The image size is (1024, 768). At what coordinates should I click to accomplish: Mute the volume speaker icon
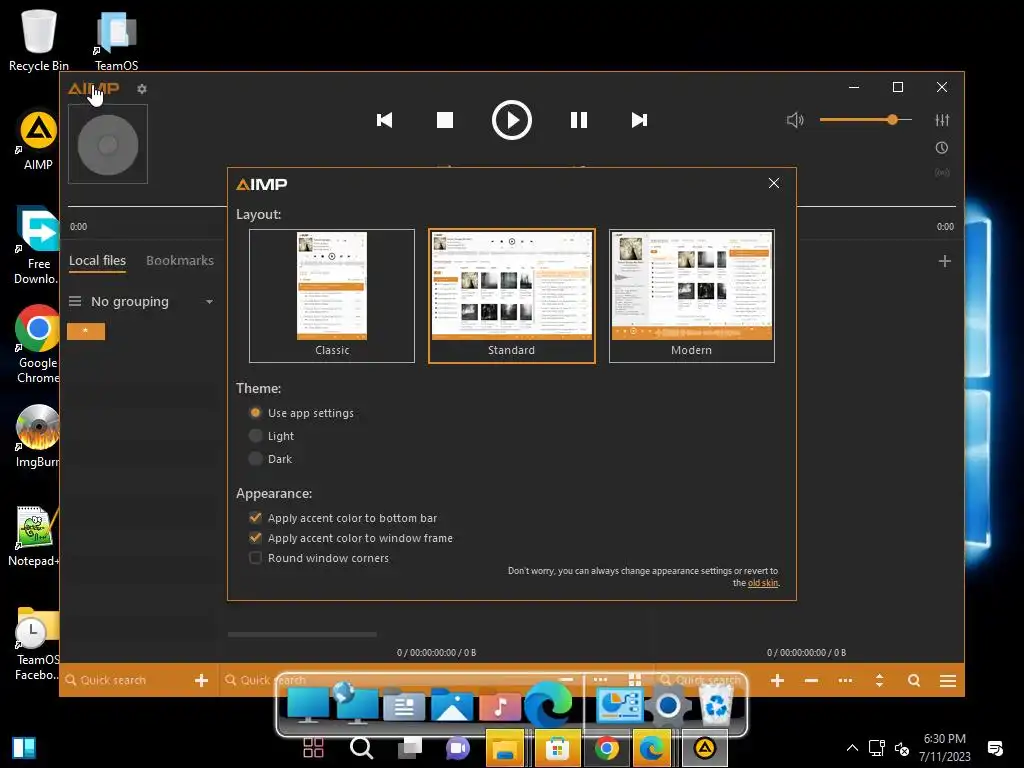(x=795, y=120)
